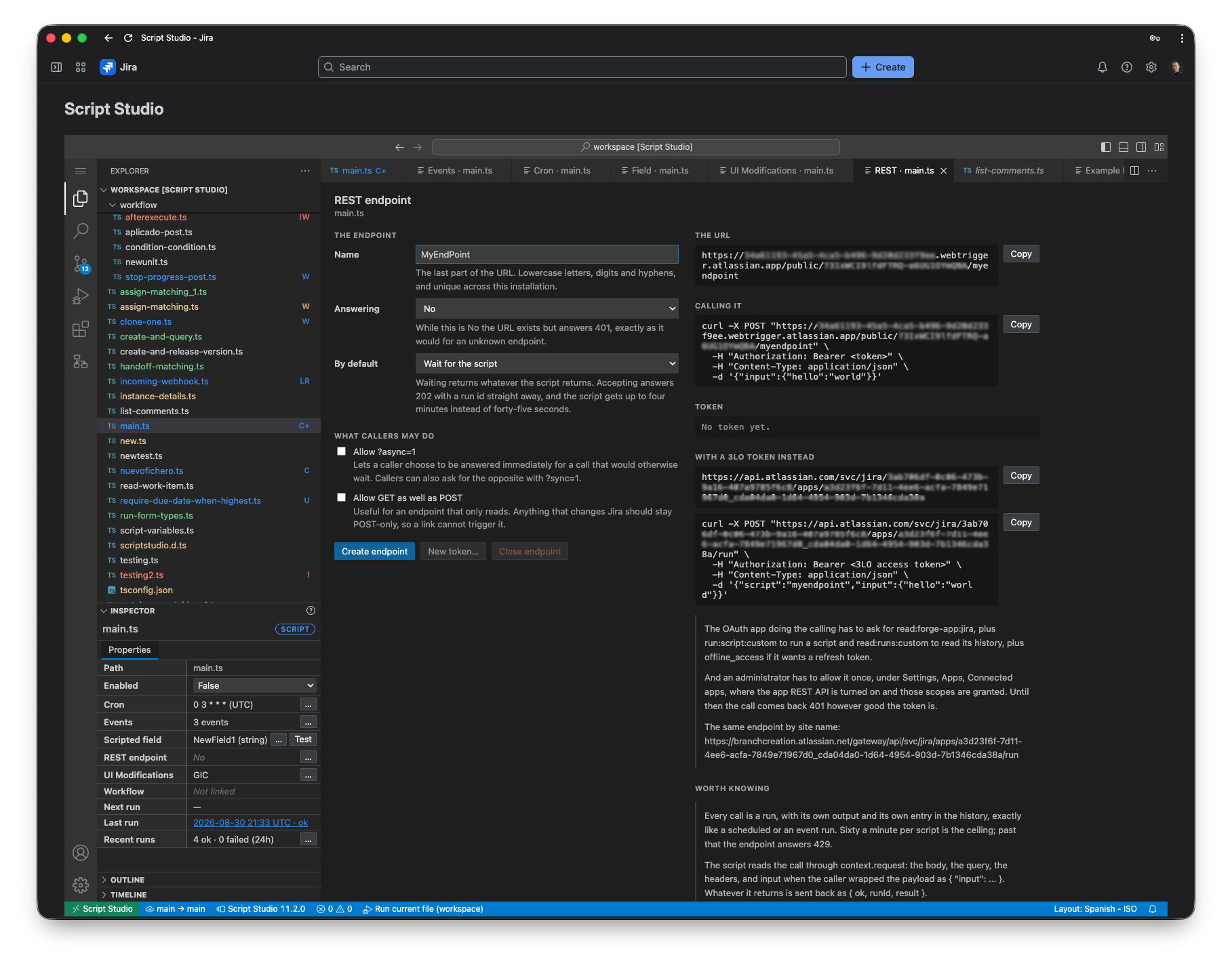This screenshot has height=968, width=1232.
Task: Enable Allow GET as well as POST
Action: point(342,498)
